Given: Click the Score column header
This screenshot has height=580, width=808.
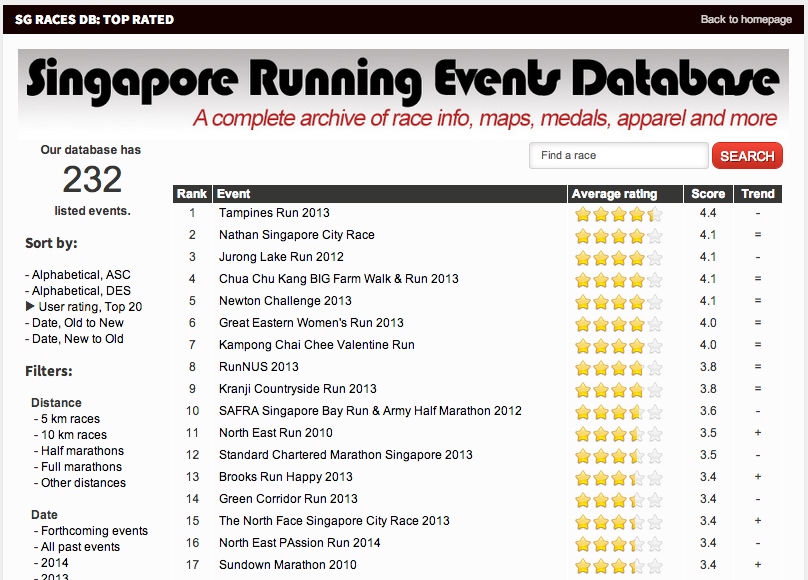Looking at the screenshot, I should click(708, 194).
